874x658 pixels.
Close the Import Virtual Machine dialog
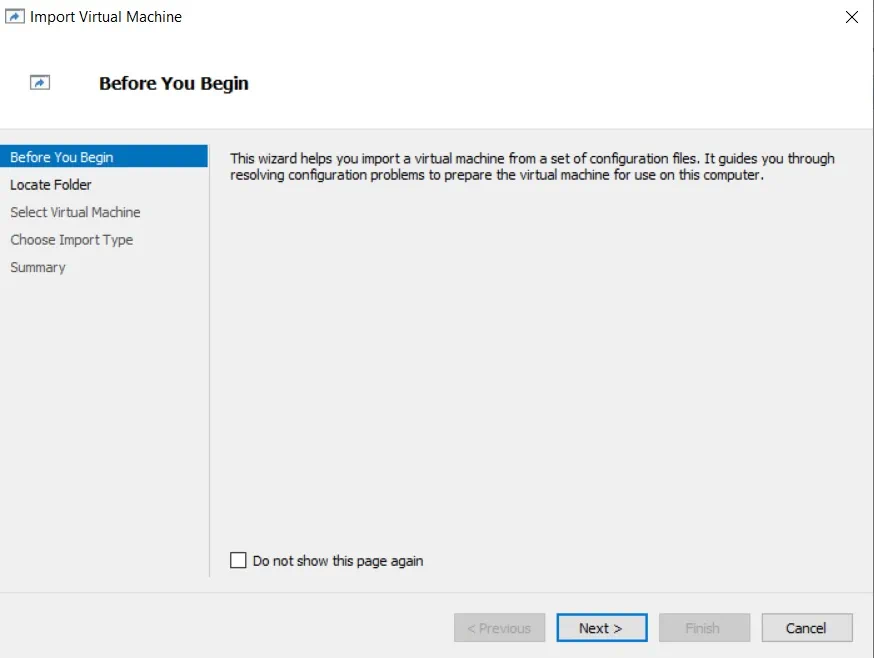[851, 17]
